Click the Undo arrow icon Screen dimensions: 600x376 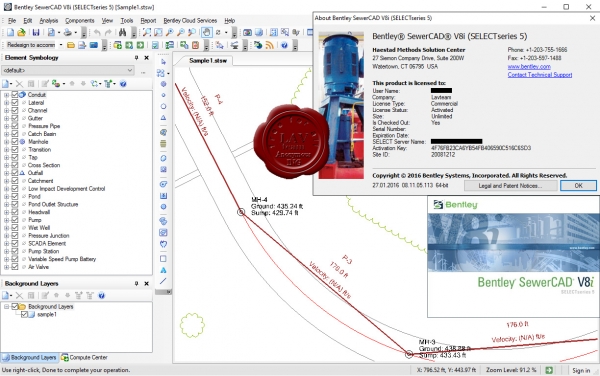click(x=97, y=33)
